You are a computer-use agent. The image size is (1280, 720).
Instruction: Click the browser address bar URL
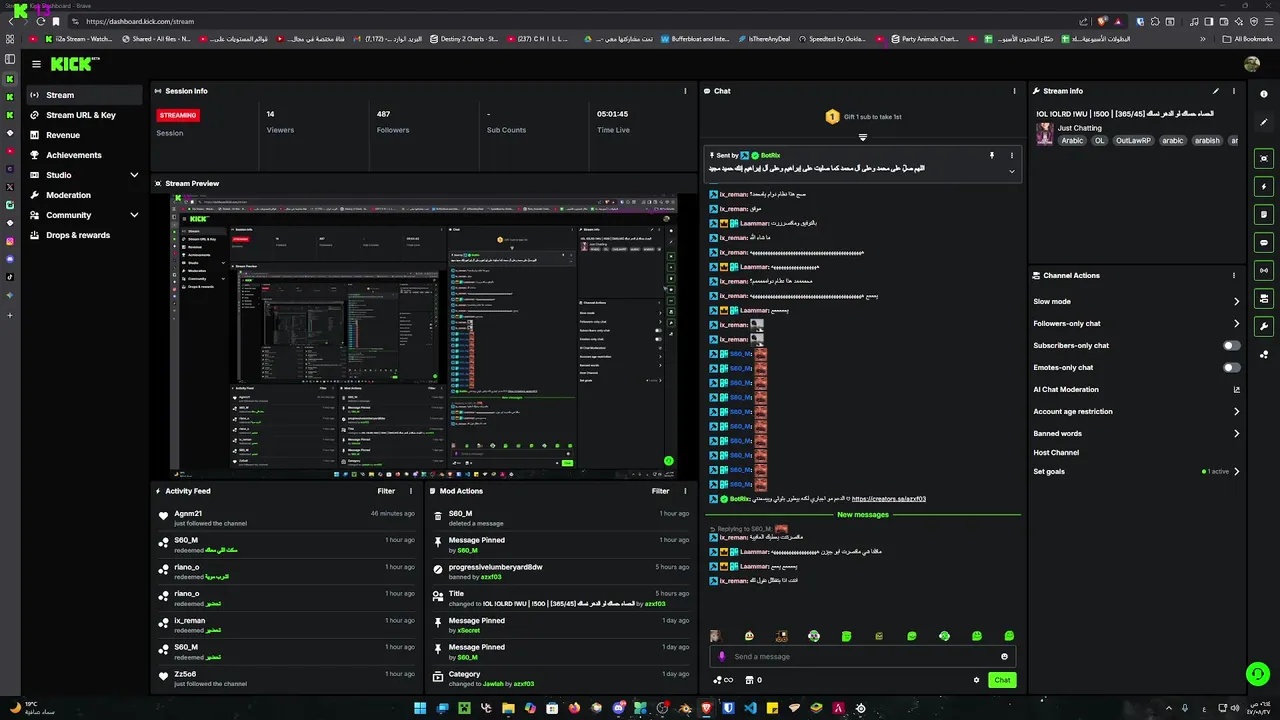[x=140, y=21]
